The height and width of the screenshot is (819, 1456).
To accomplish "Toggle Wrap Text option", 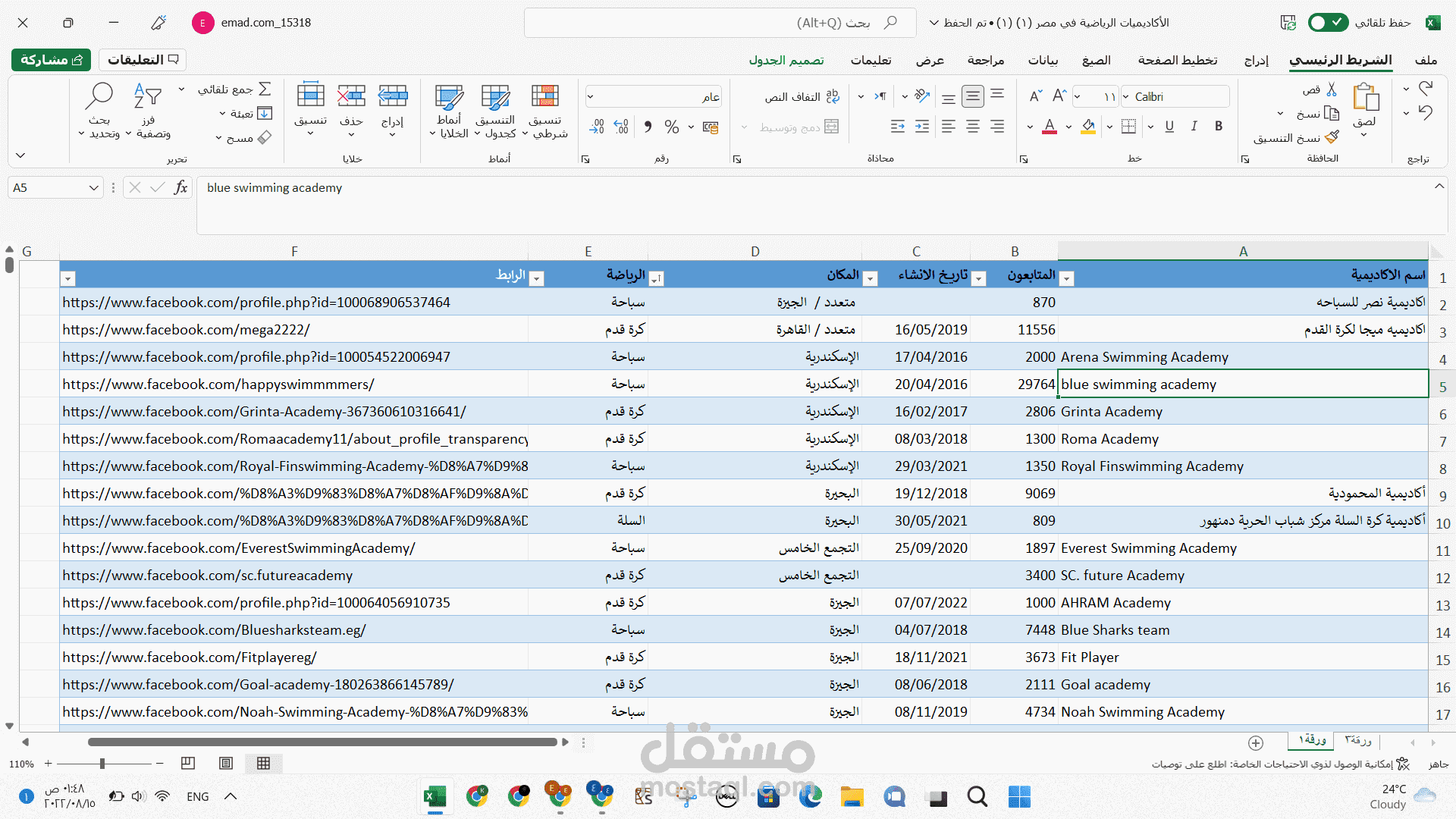I will (802, 96).
